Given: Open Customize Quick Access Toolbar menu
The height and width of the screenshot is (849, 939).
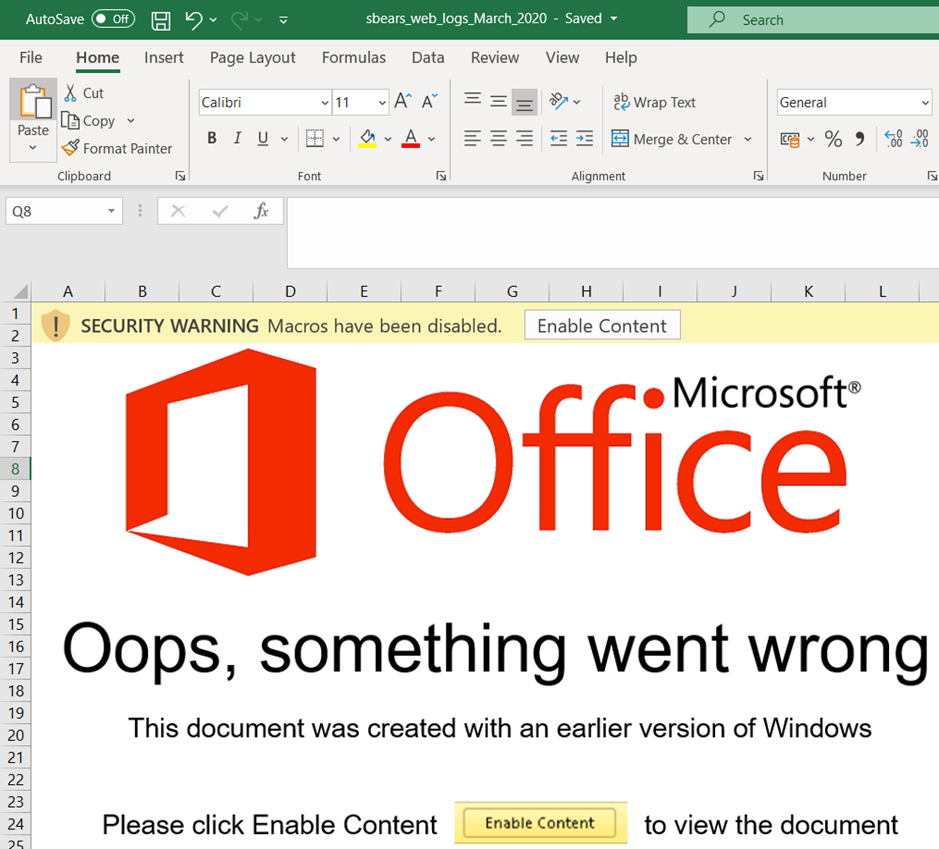Looking at the screenshot, I should pyautogui.click(x=283, y=20).
